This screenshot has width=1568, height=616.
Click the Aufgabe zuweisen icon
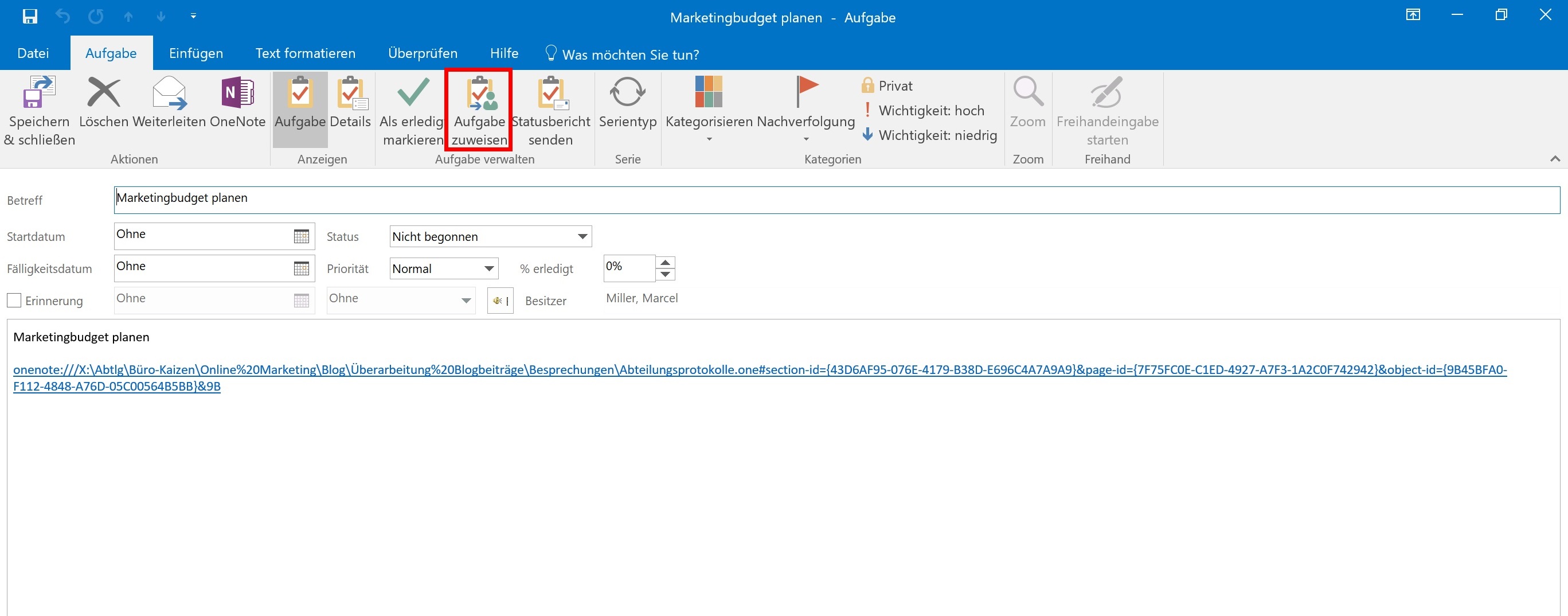(479, 110)
